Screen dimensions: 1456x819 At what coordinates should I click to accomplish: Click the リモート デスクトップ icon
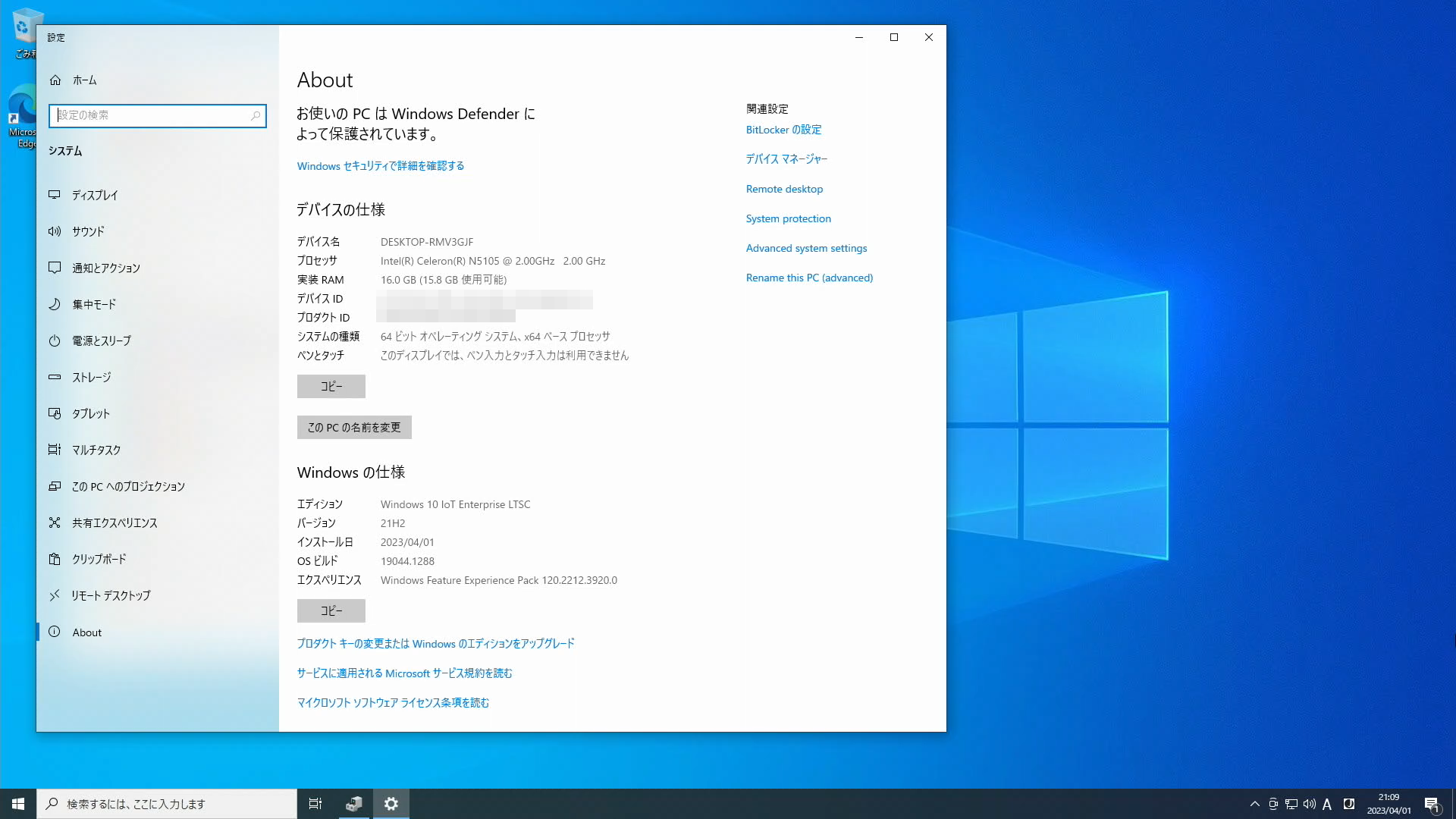click(x=55, y=595)
